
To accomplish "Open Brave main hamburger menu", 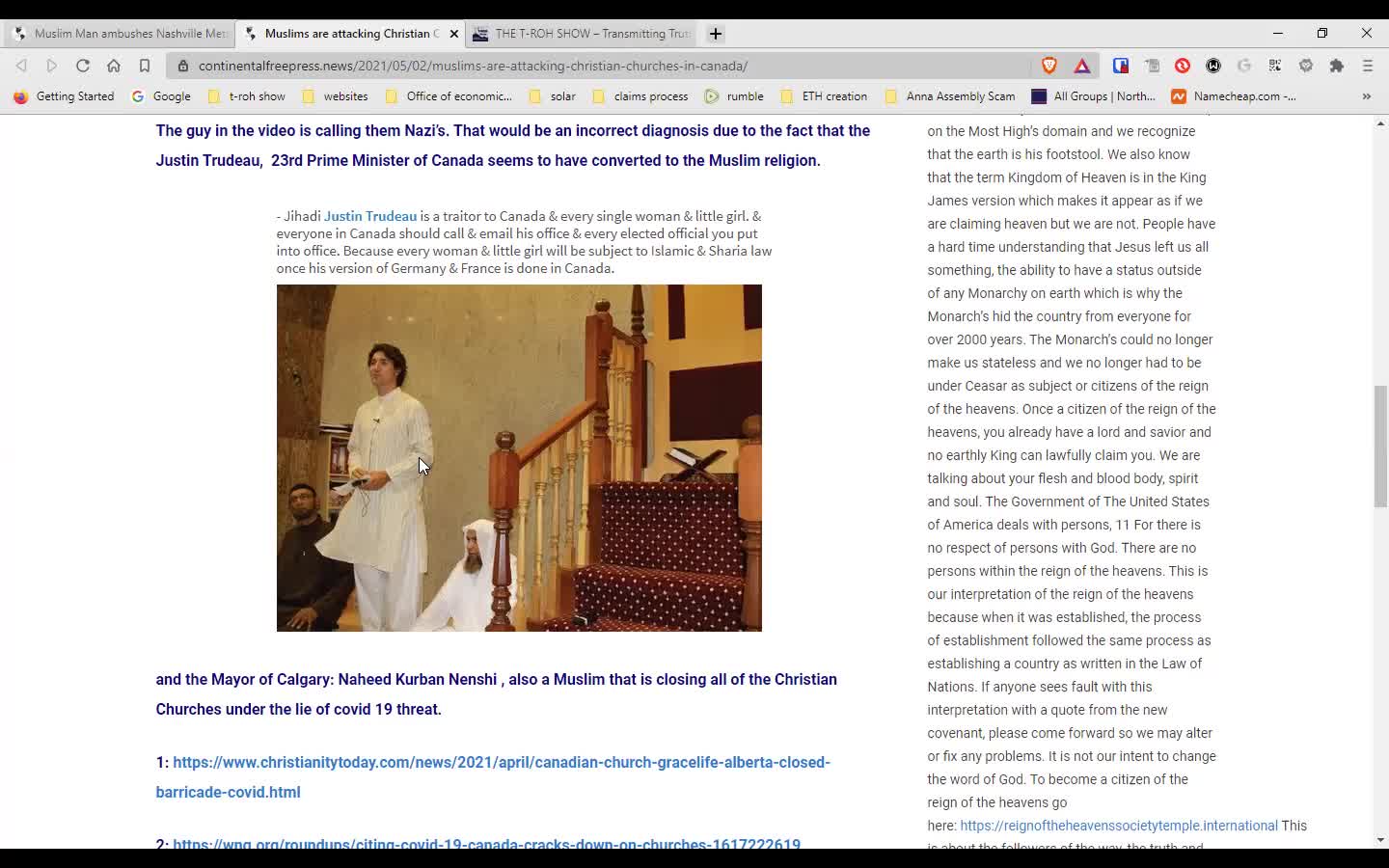I will [x=1368, y=66].
